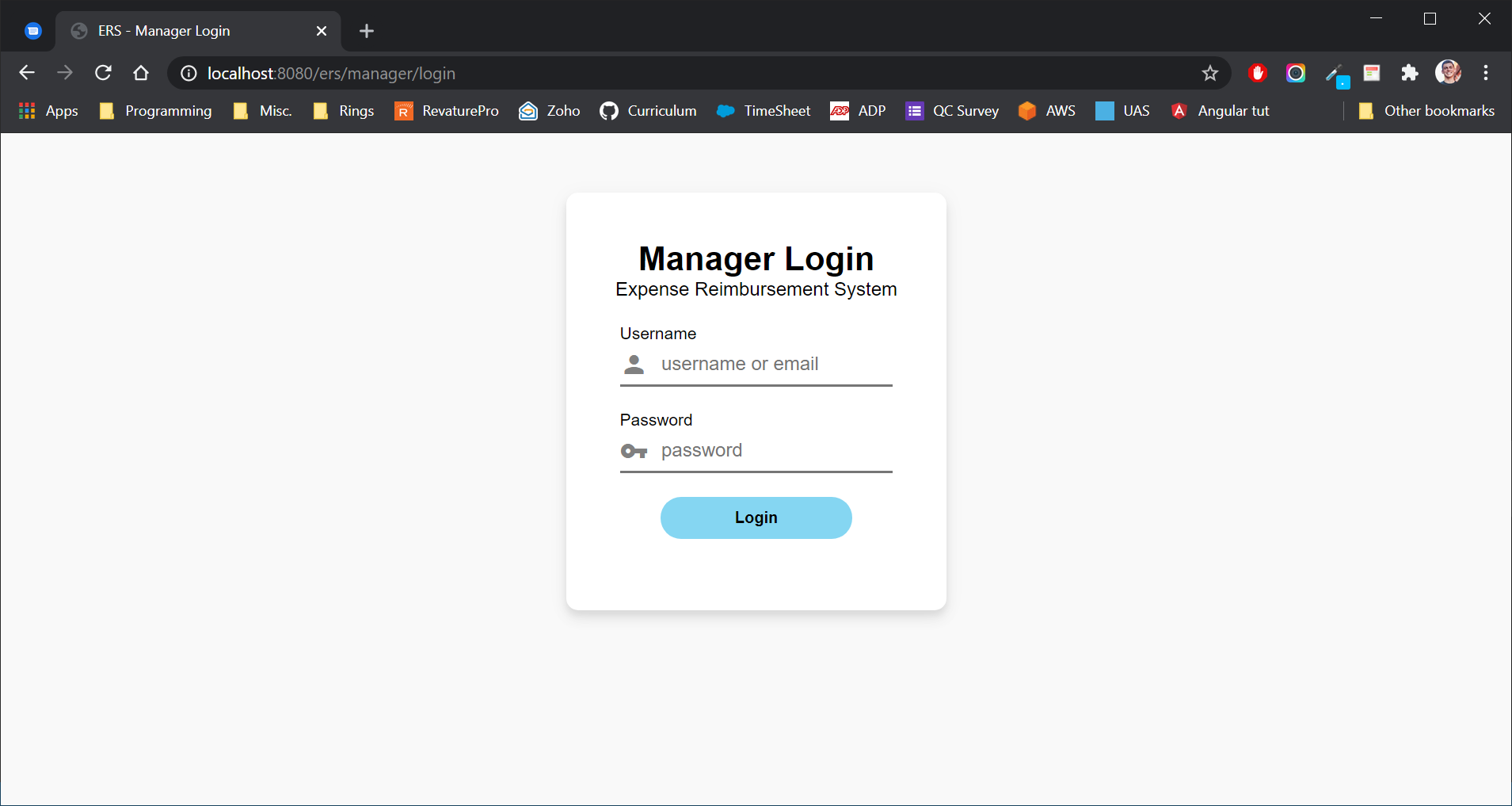1512x806 pixels.
Task: Open the TimeSheet bookmark
Action: 764,111
